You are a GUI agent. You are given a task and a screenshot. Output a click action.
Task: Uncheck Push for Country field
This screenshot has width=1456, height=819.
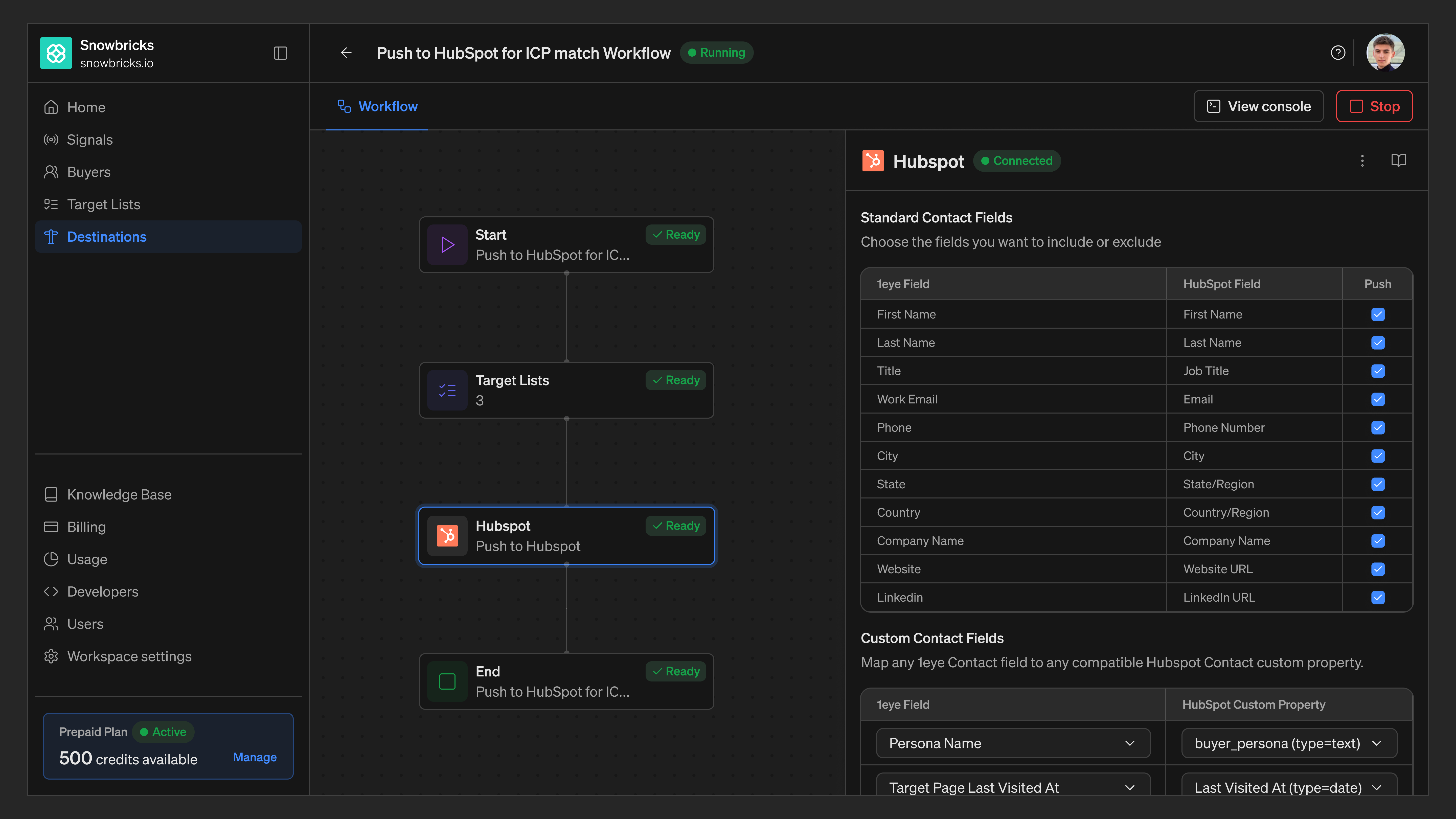[x=1378, y=513]
